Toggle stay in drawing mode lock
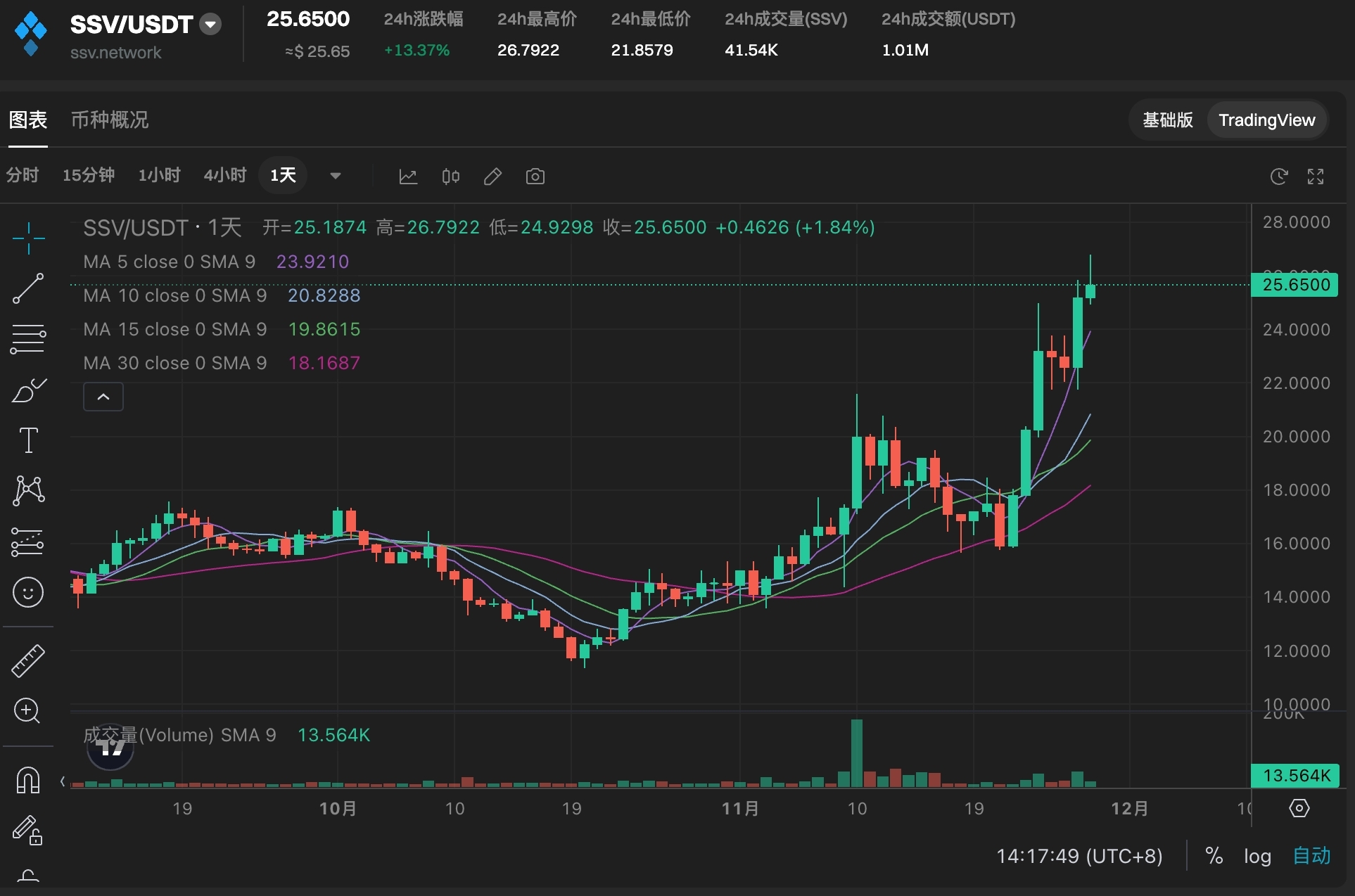The width and height of the screenshot is (1355, 896). pyautogui.click(x=28, y=831)
